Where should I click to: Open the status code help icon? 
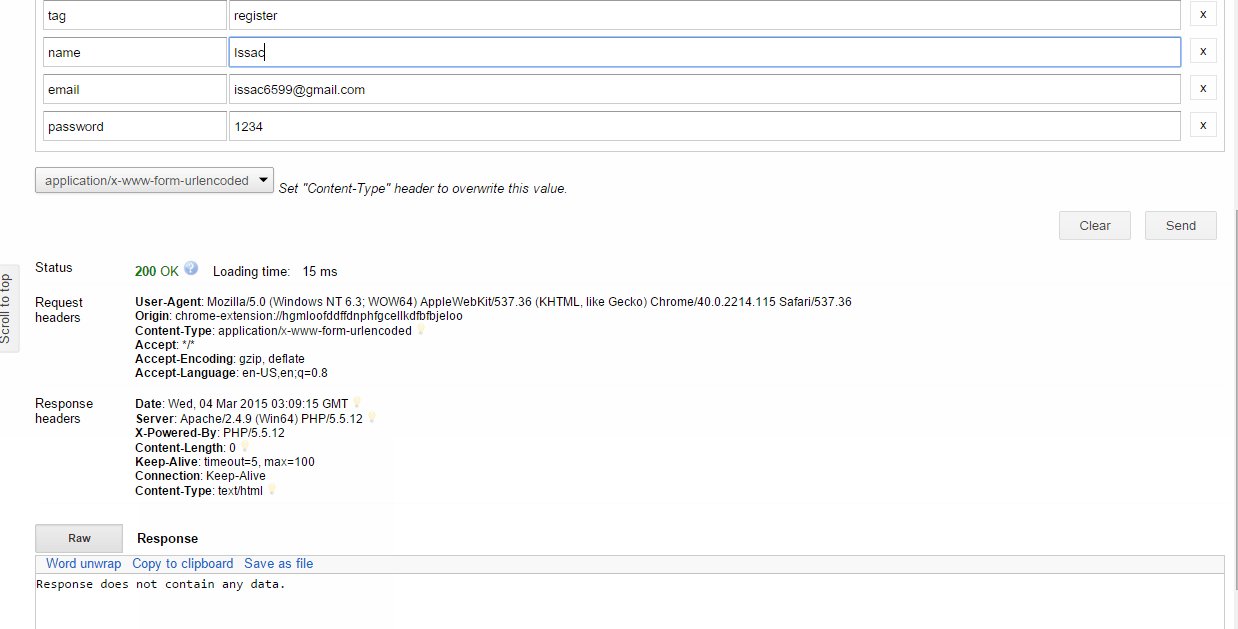click(x=191, y=268)
